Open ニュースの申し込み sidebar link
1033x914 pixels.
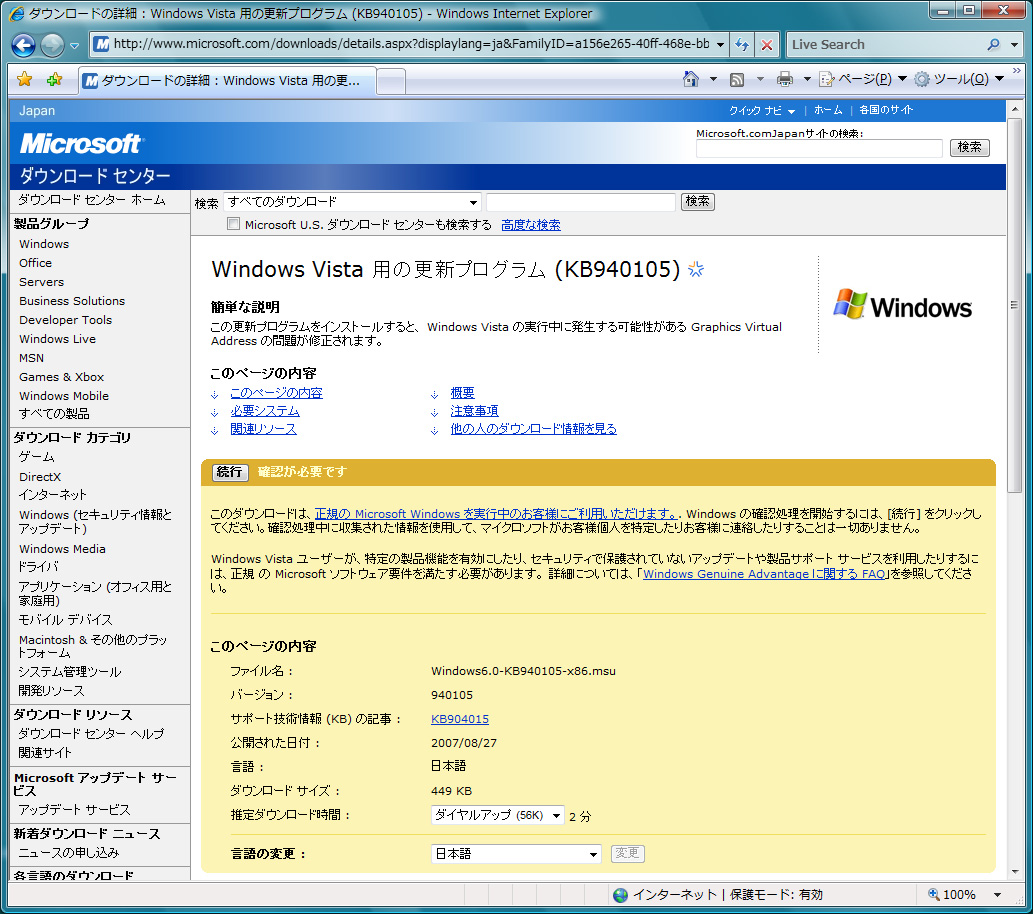coord(69,853)
